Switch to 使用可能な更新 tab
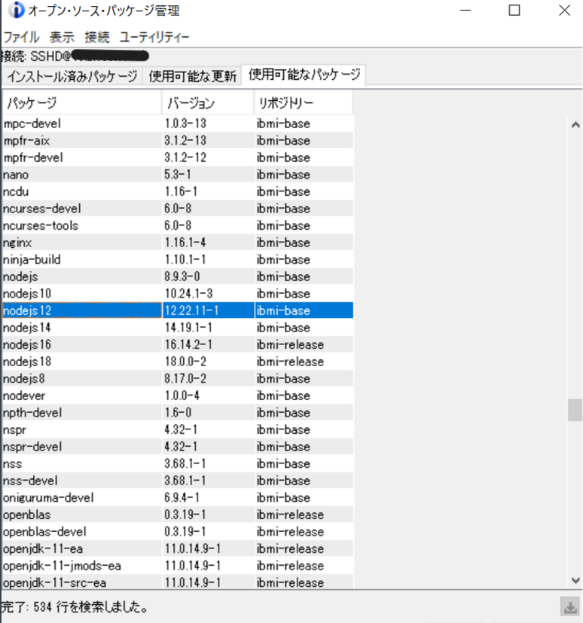The height and width of the screenshot is (623, 583). click(x=192, y=76)
